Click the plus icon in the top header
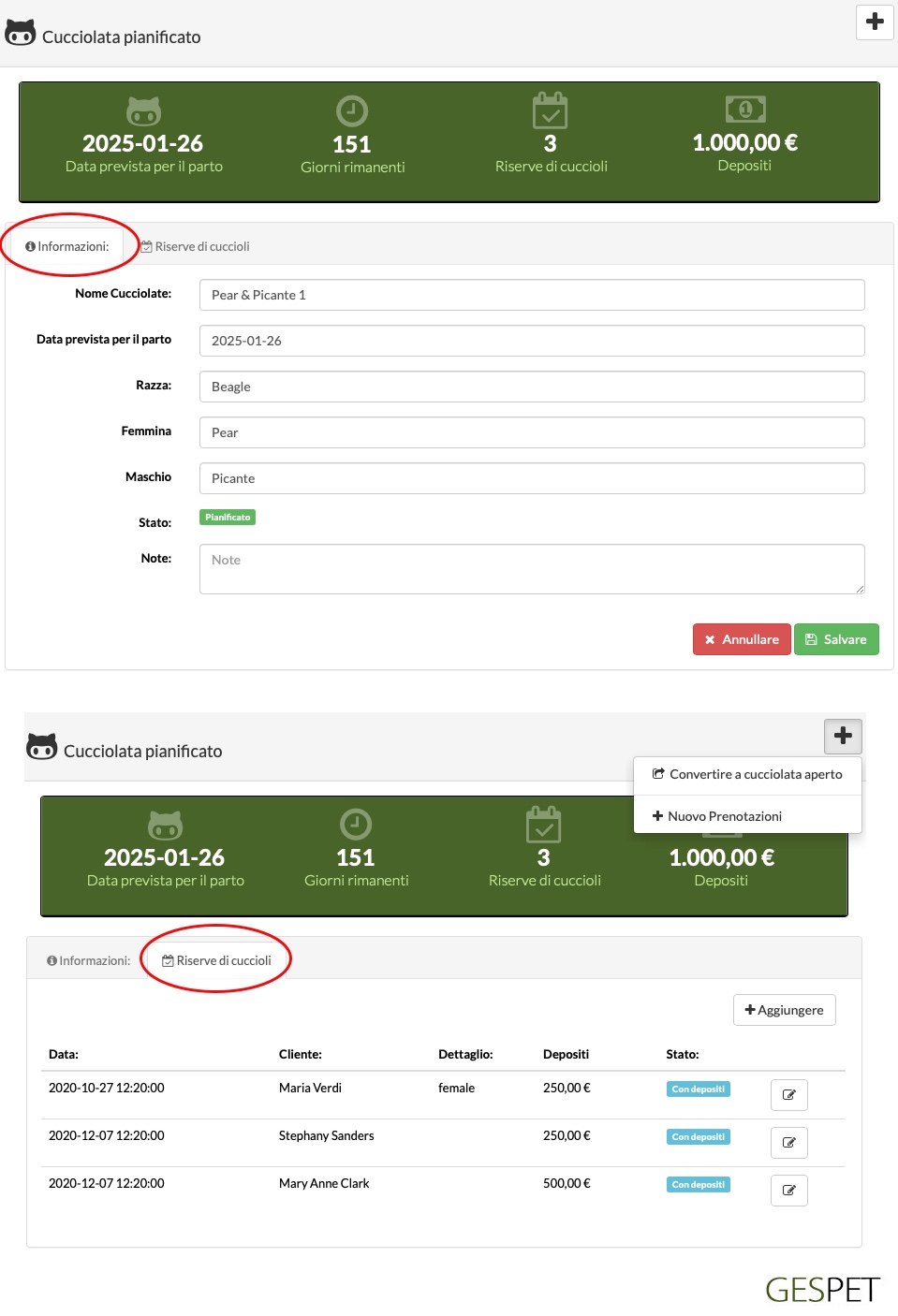 click(x=875, y=22)
